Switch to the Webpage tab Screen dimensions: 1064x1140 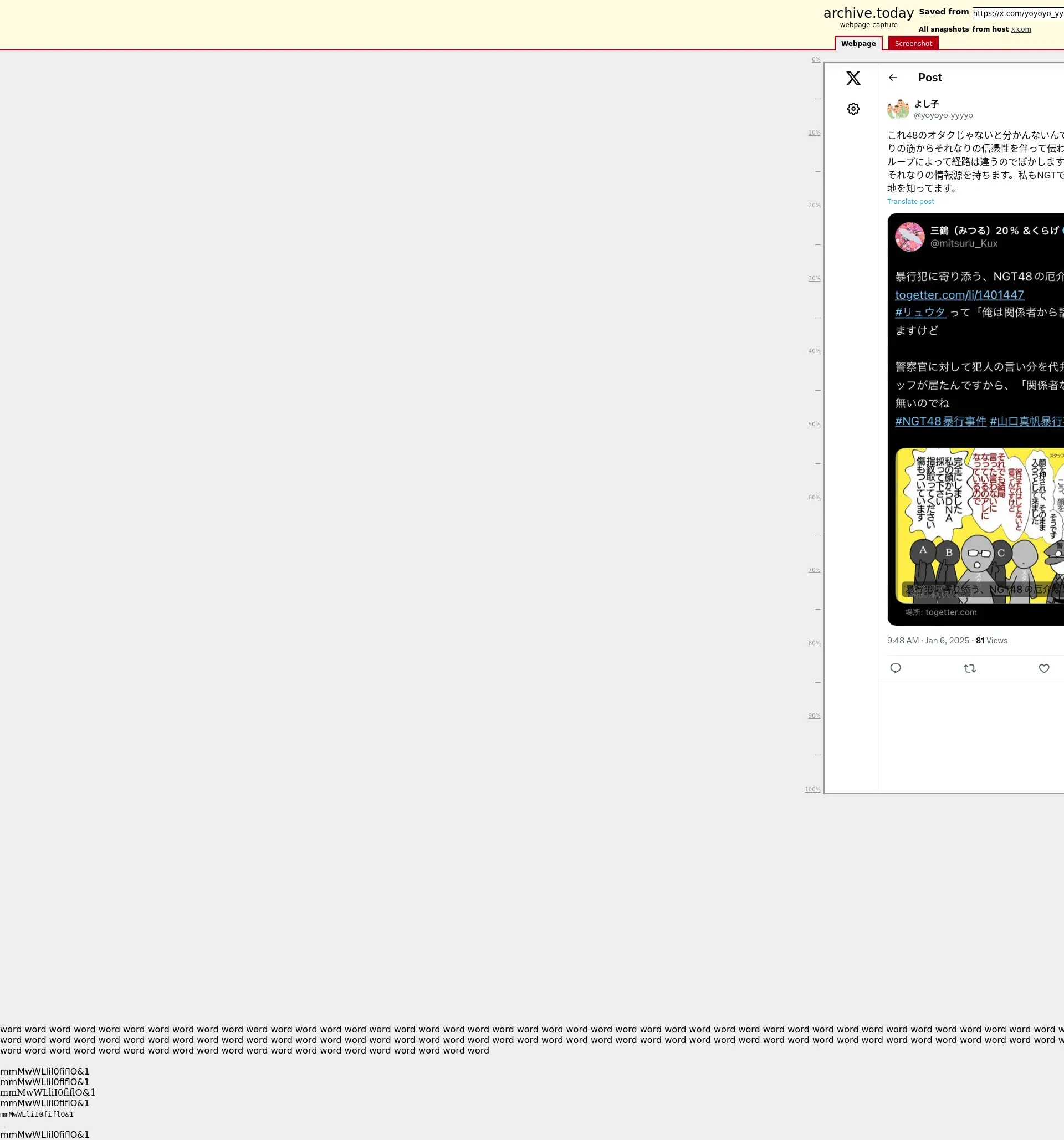pos(858,44)
